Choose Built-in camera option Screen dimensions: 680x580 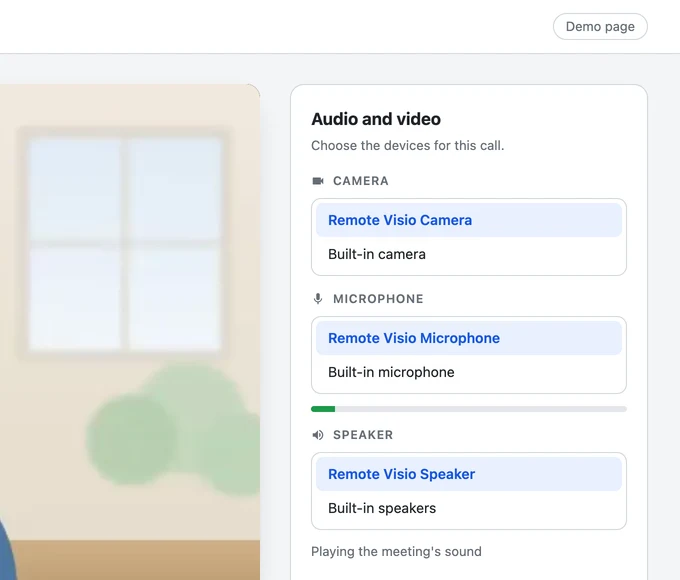[x=469, y=254]
